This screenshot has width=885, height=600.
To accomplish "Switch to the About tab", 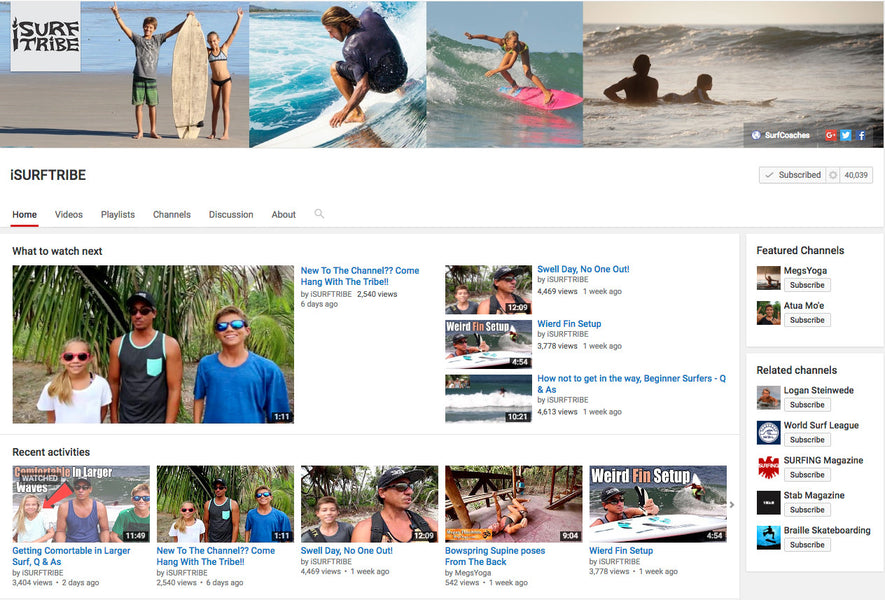I will tap(283, 214).
